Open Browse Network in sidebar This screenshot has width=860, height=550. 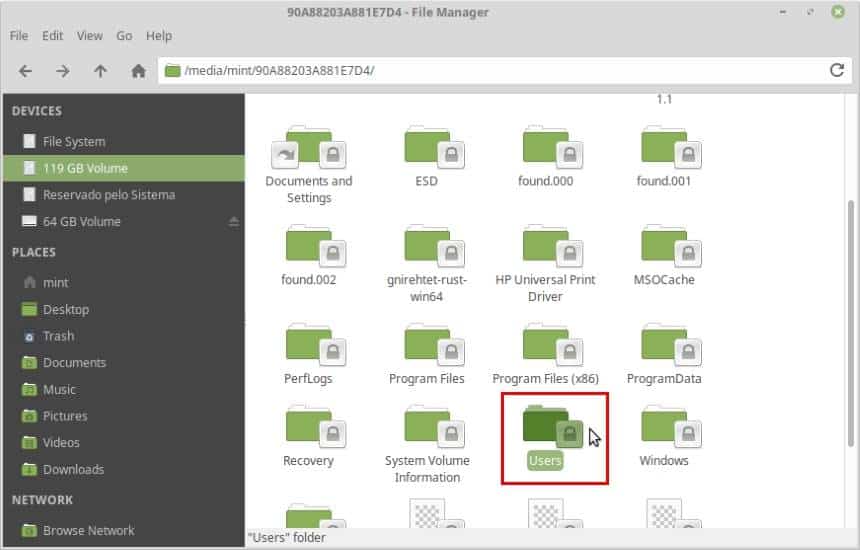pyautogui.click(x=124, y=530)
